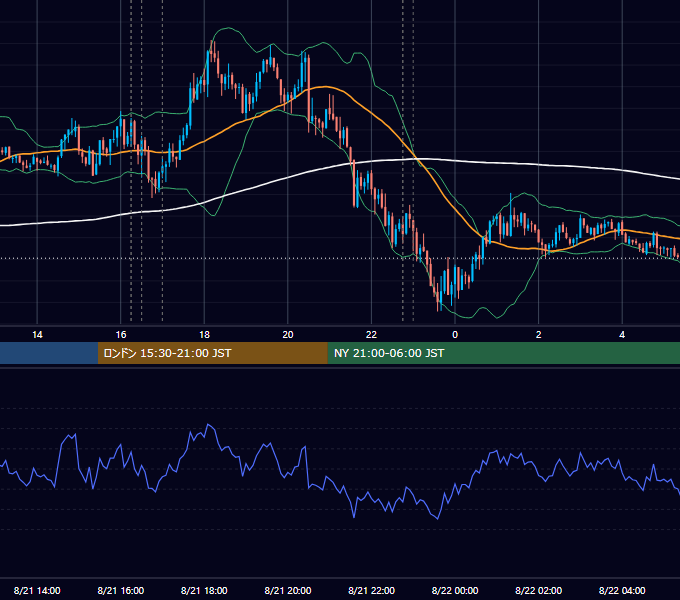
Task: Click the blue session bar before London
Action: [x=49, y=353]
